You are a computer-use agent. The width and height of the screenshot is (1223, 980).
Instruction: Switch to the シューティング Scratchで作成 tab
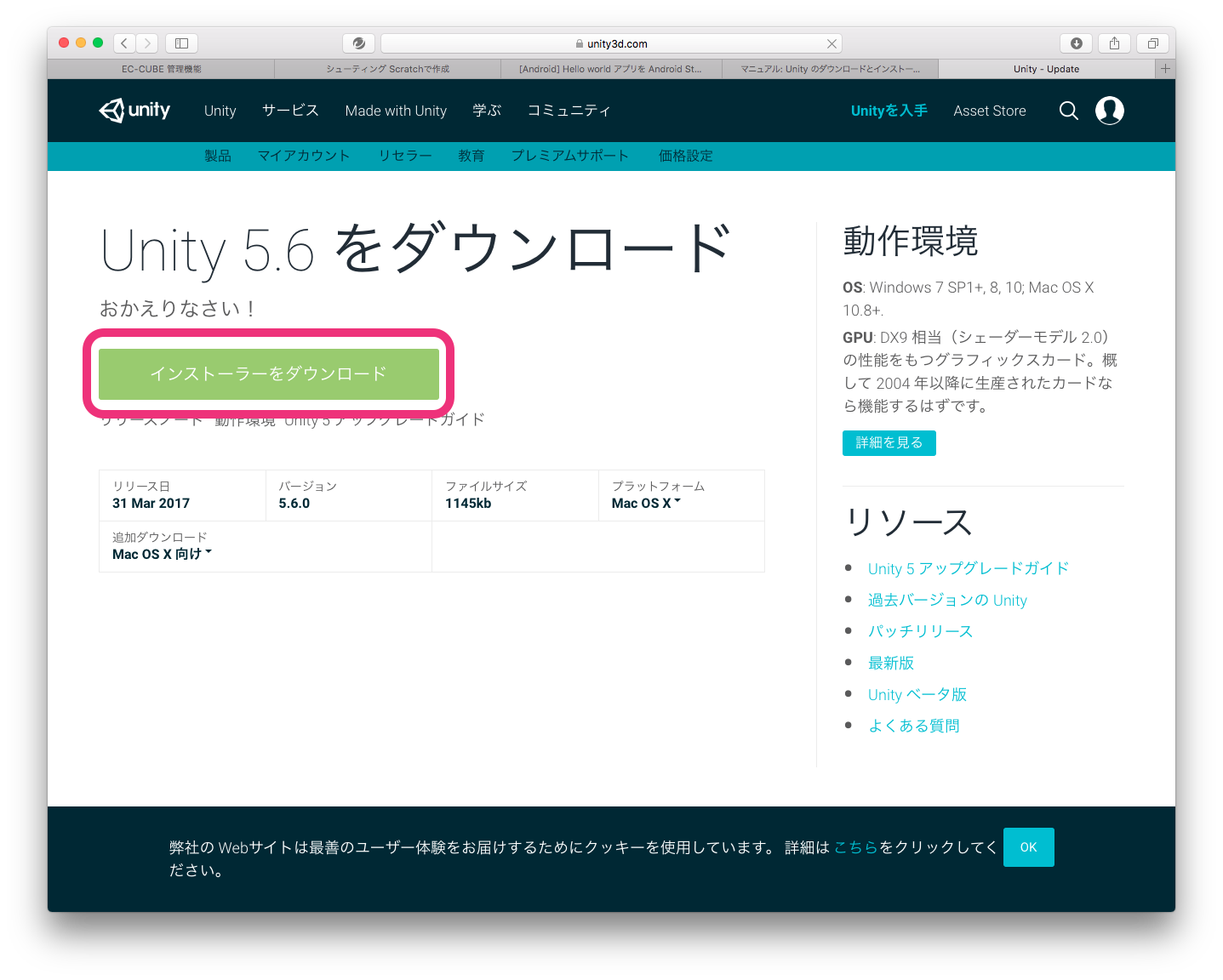pyautogui.click(x=387, y=69)
